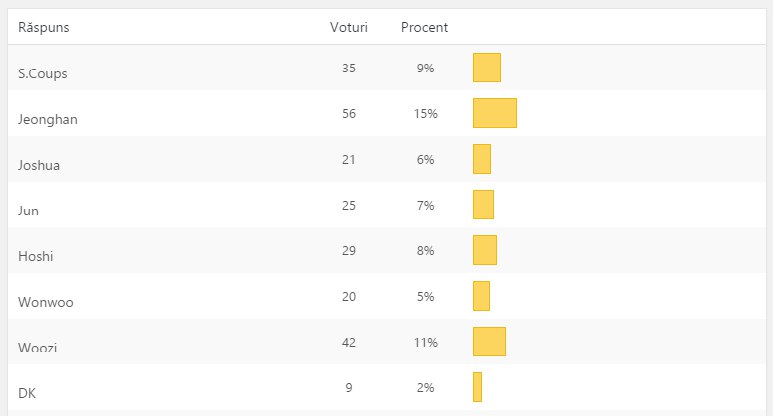The width and height of the screenshot is (773, 416).
Task: Click the 6% value for Joshua
Action: (x=426, y=160)
